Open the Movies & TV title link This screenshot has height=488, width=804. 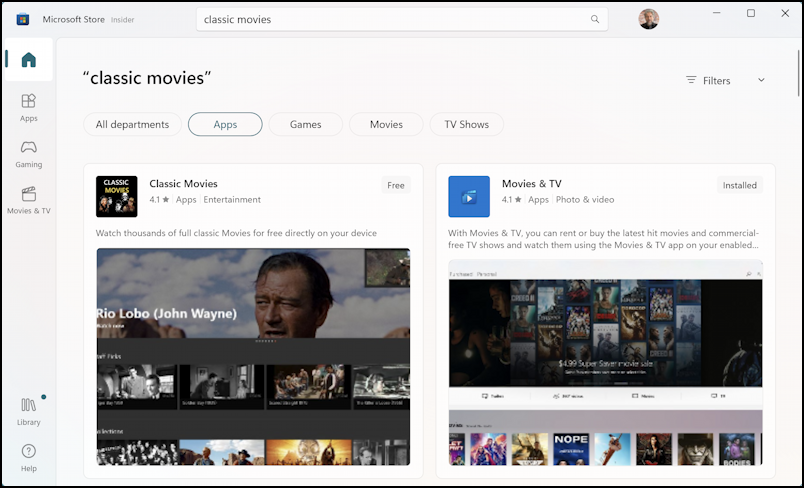click(531, 184)
